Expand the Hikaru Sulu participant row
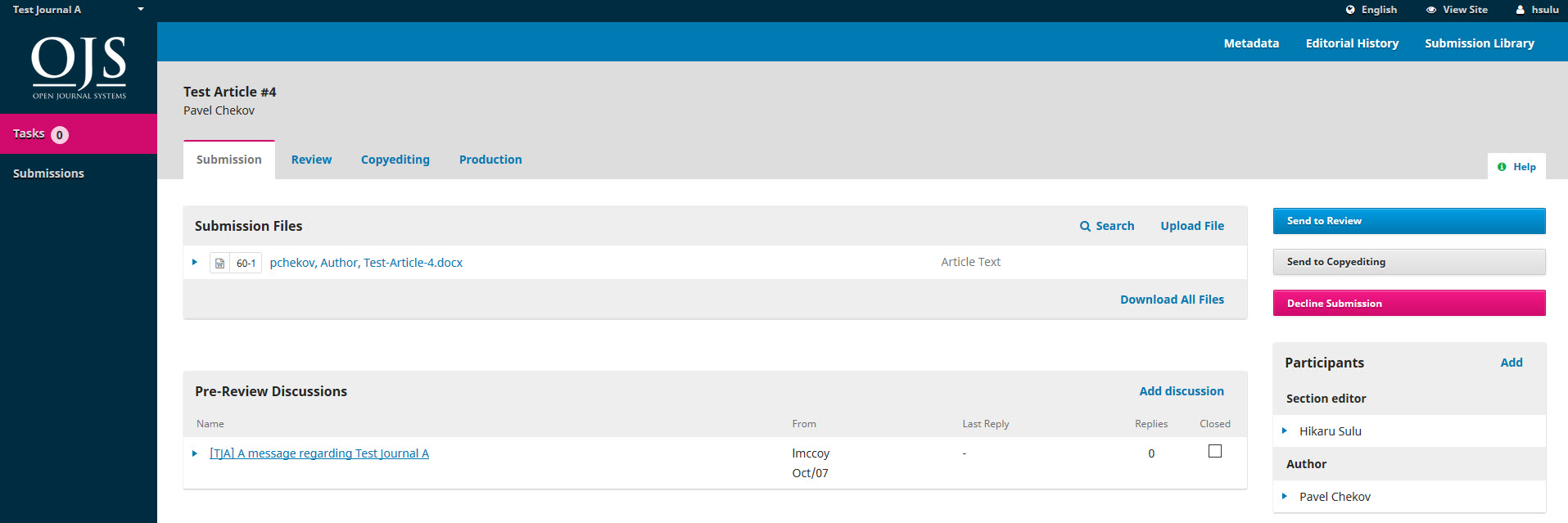 1284,431
